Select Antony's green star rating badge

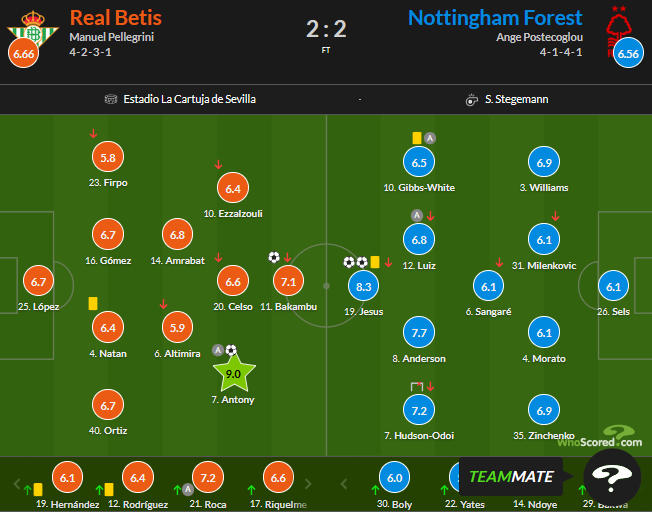(x=235, y=374)
